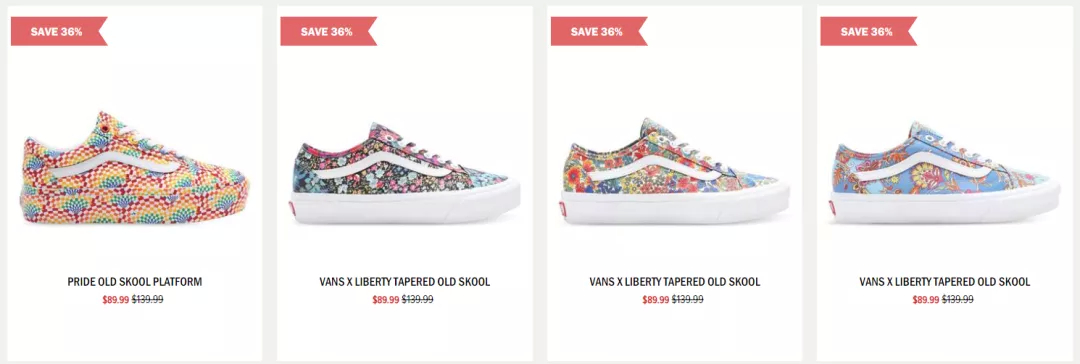Click the Pride Old Skool Platform title
The height and width of the screenshot is (364, 1080).
click(134, 282)
